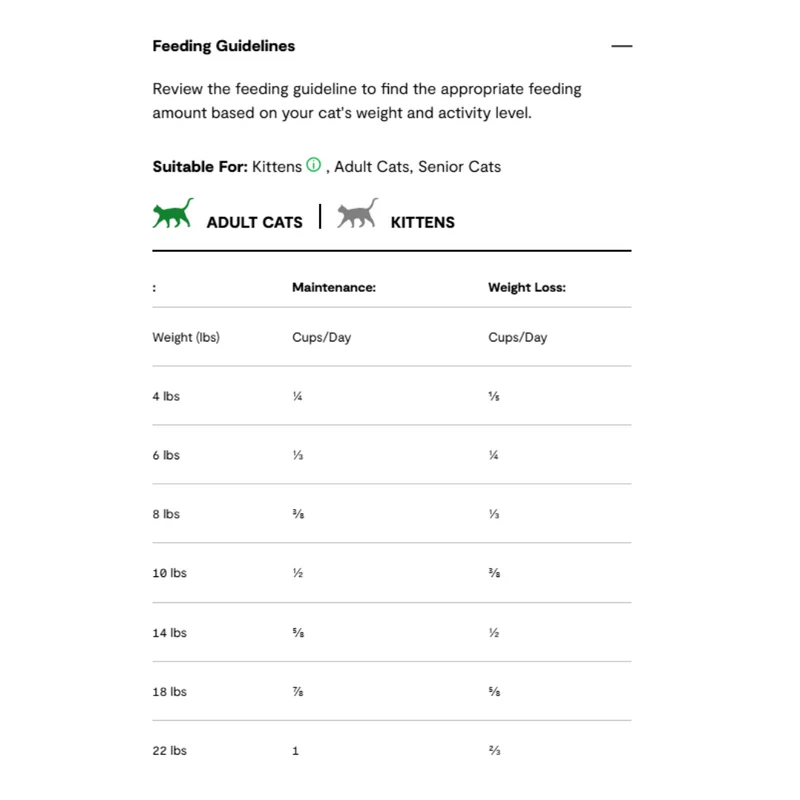Select the green adult cat icon
This screenshot has width=800, height=800.
(x=173, y=213)
